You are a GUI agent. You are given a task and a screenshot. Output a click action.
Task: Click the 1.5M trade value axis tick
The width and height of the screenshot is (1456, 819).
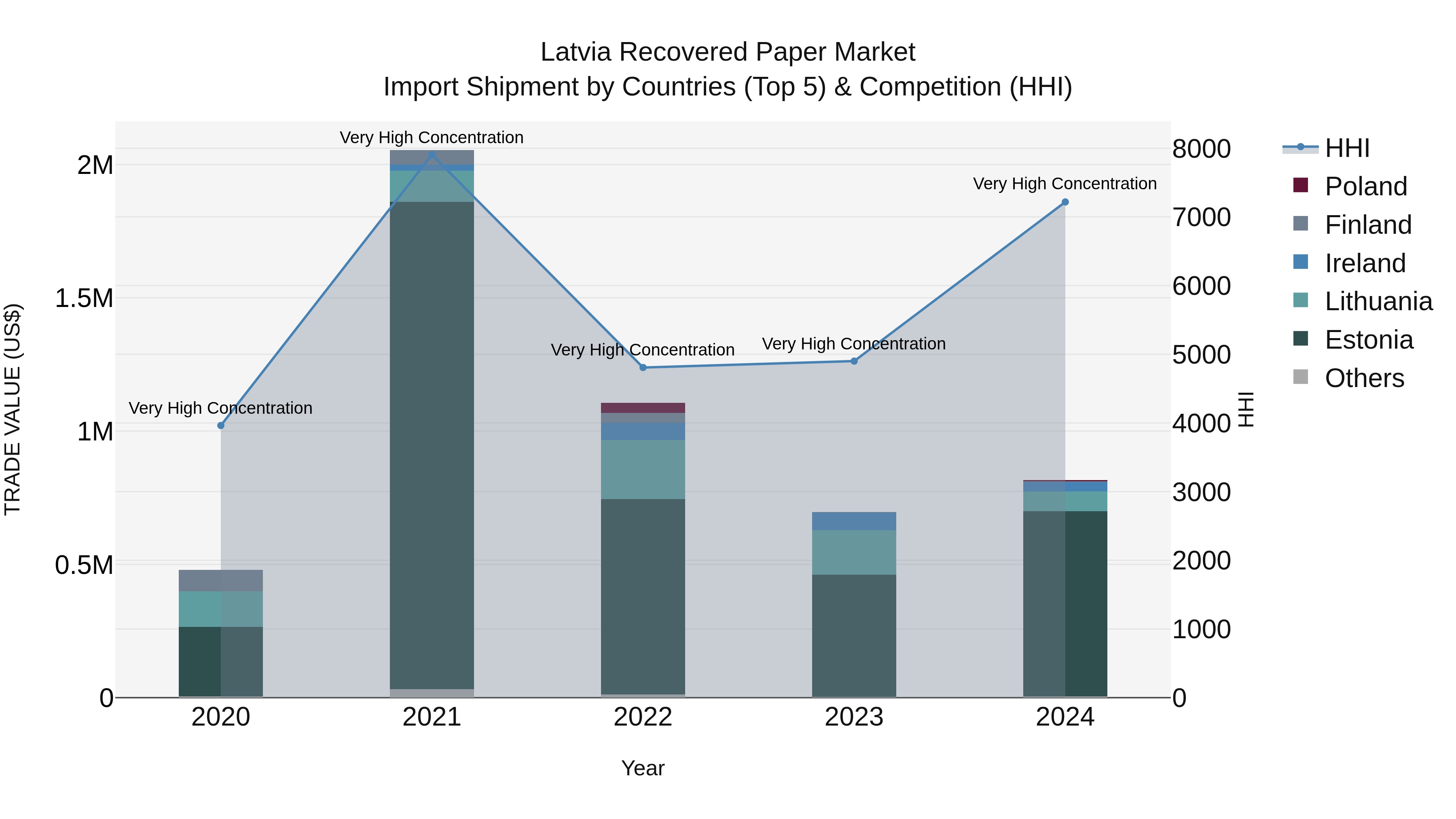click(84, 298)
